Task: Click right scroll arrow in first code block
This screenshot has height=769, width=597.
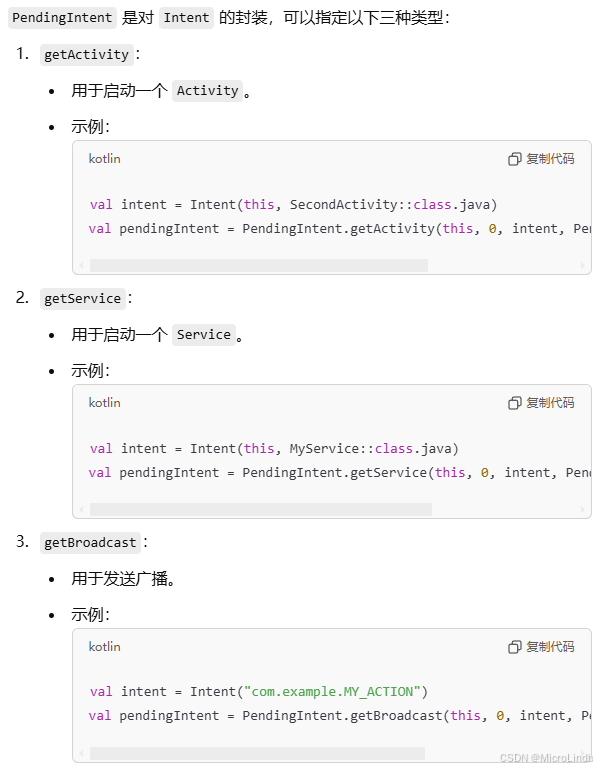Action: coord(582,265)
